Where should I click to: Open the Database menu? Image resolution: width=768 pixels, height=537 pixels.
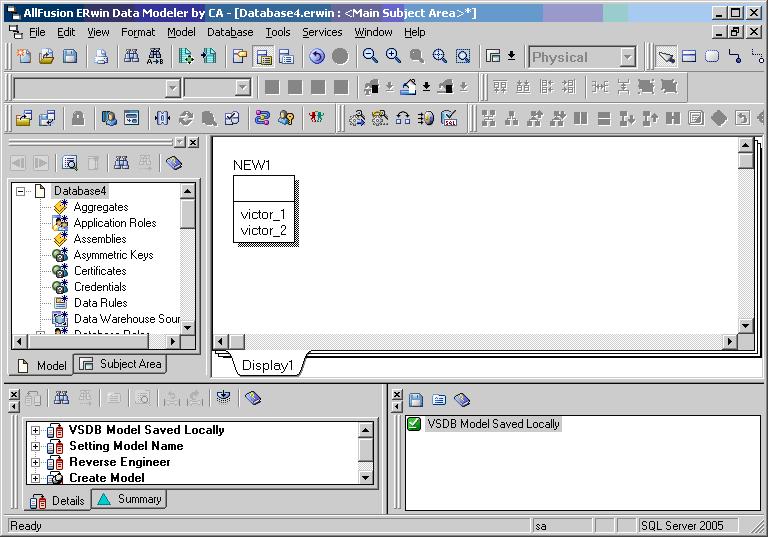click(230, 32)
